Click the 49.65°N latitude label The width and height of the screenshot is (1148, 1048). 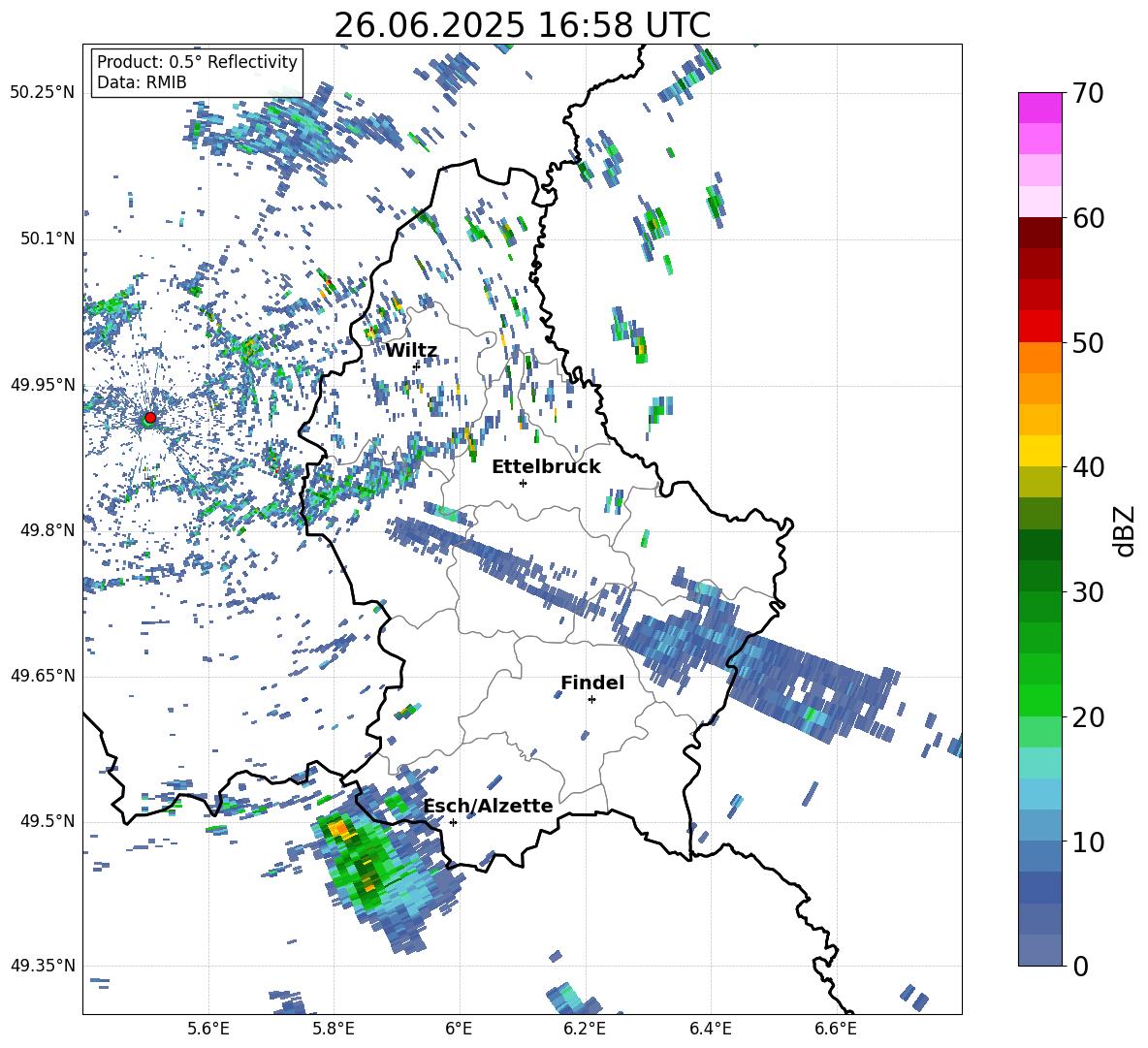[43, 676]
